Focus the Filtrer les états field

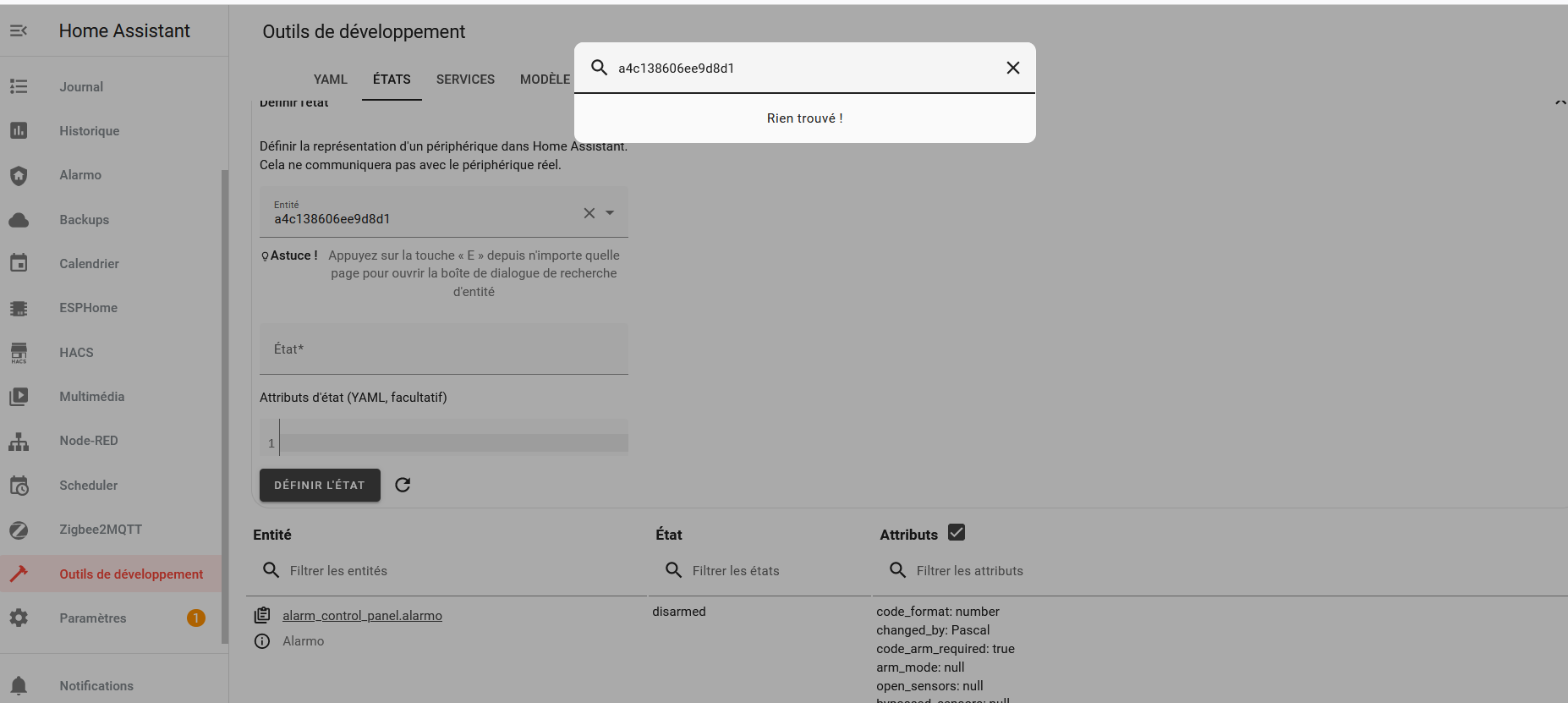pyautogui.click(x=759, y=571)
